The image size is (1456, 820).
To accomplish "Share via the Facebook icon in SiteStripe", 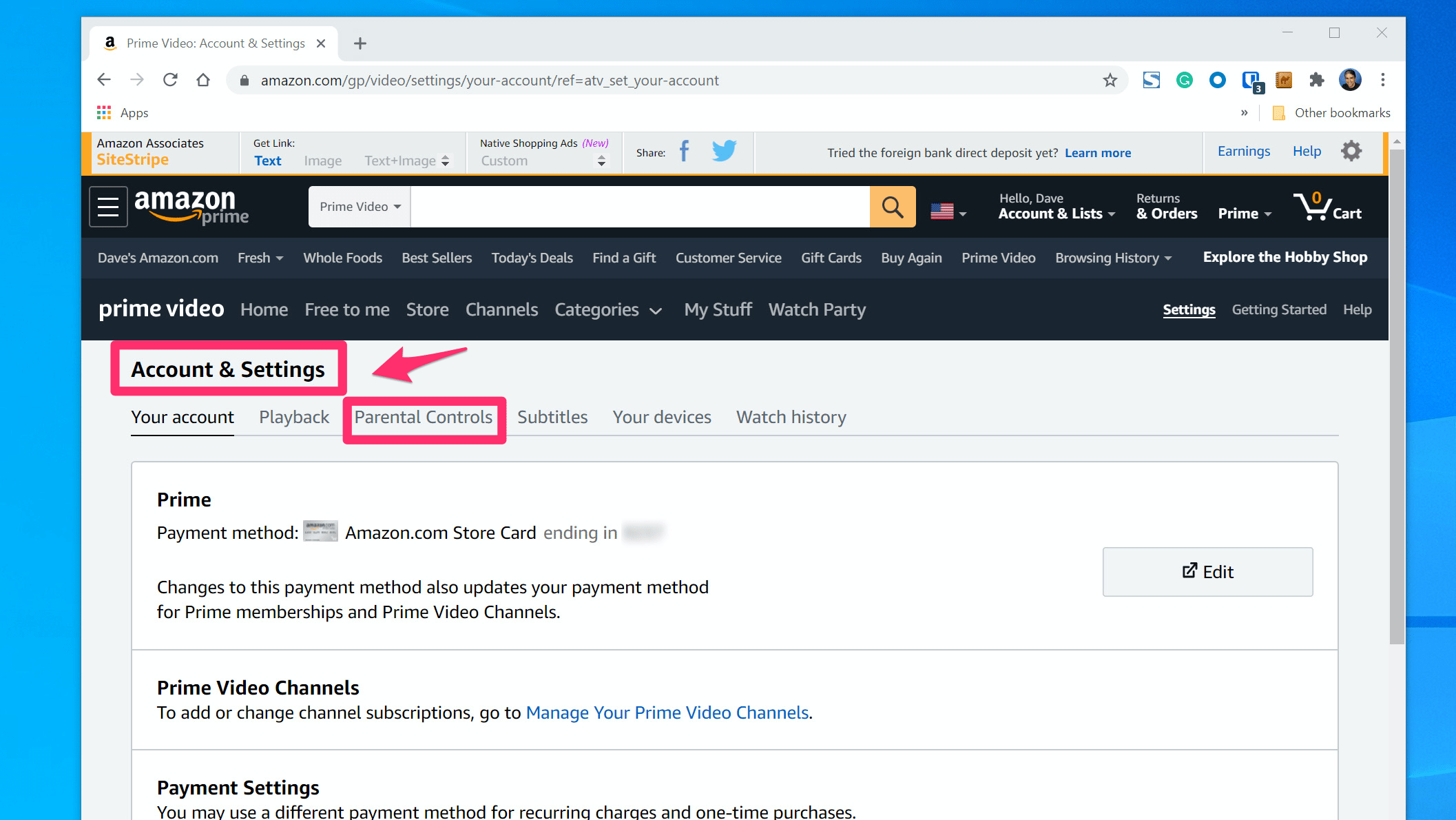I will tap(684, 152).
